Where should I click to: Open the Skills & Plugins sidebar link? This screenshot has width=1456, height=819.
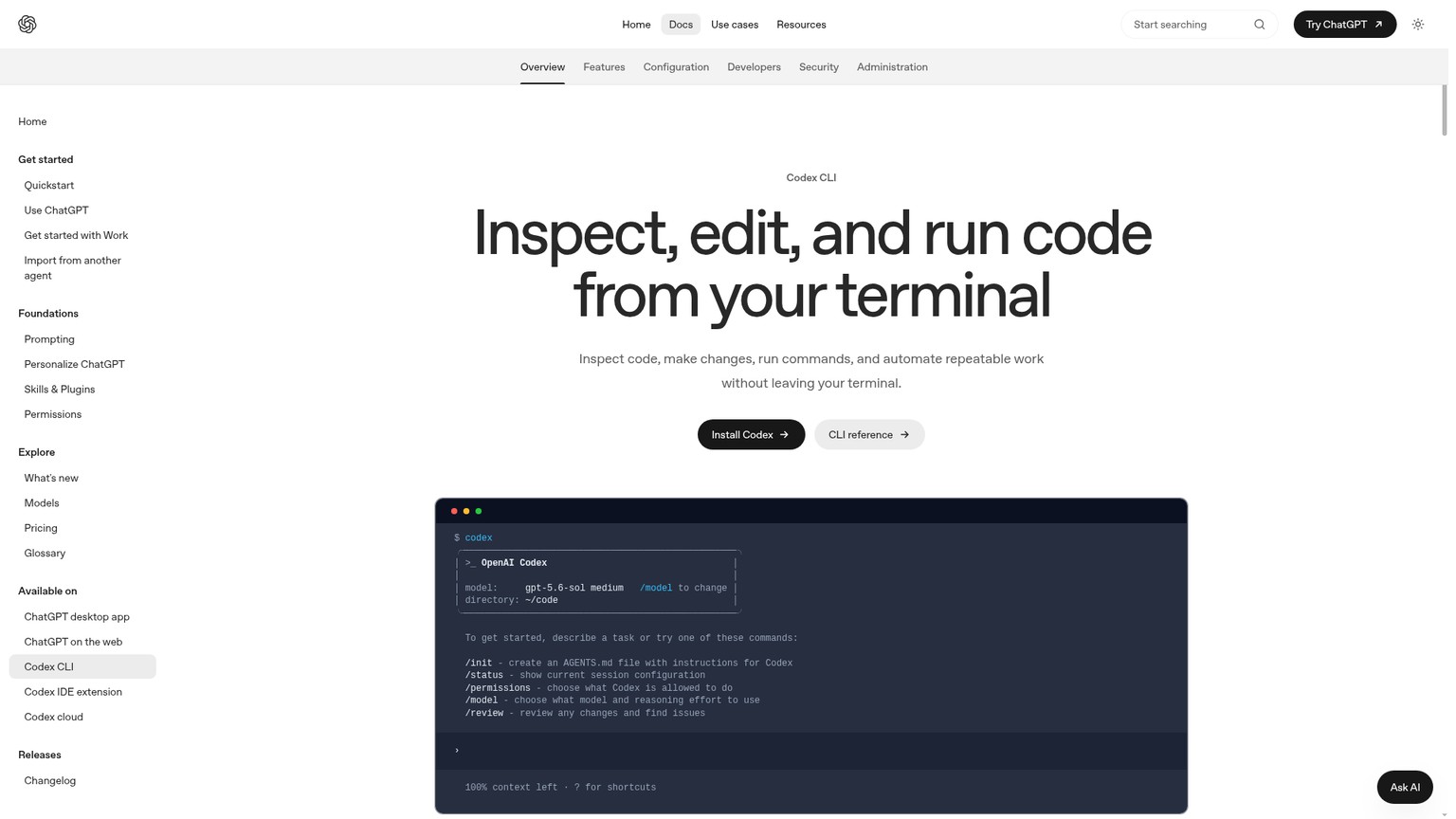[x=60, y=390]
